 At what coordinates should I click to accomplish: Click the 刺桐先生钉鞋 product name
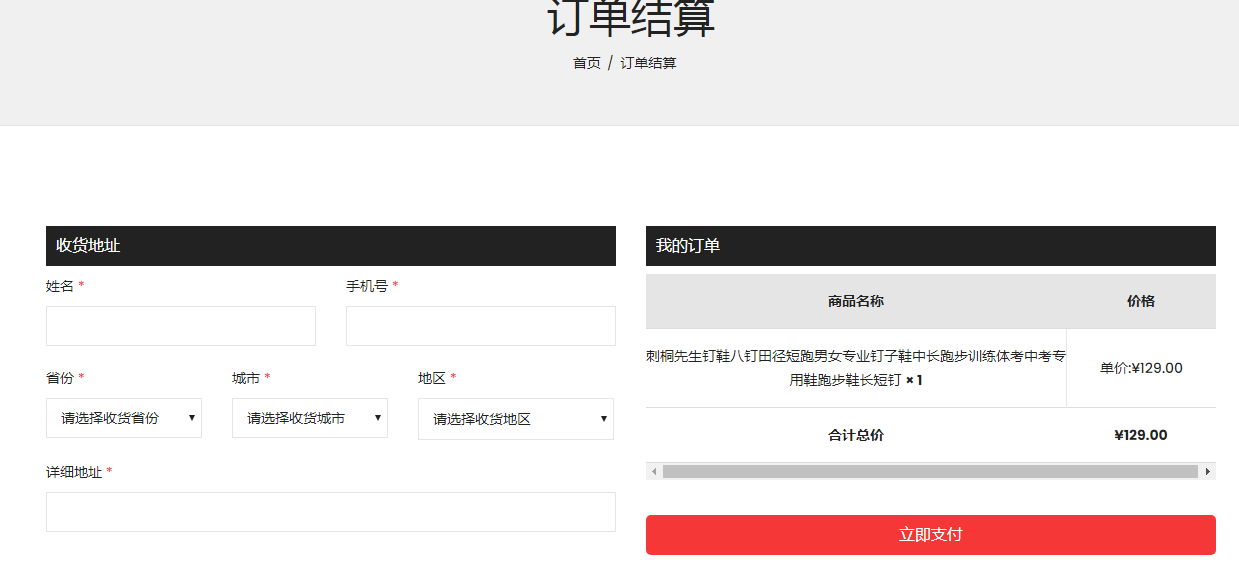tap(855, 368)
